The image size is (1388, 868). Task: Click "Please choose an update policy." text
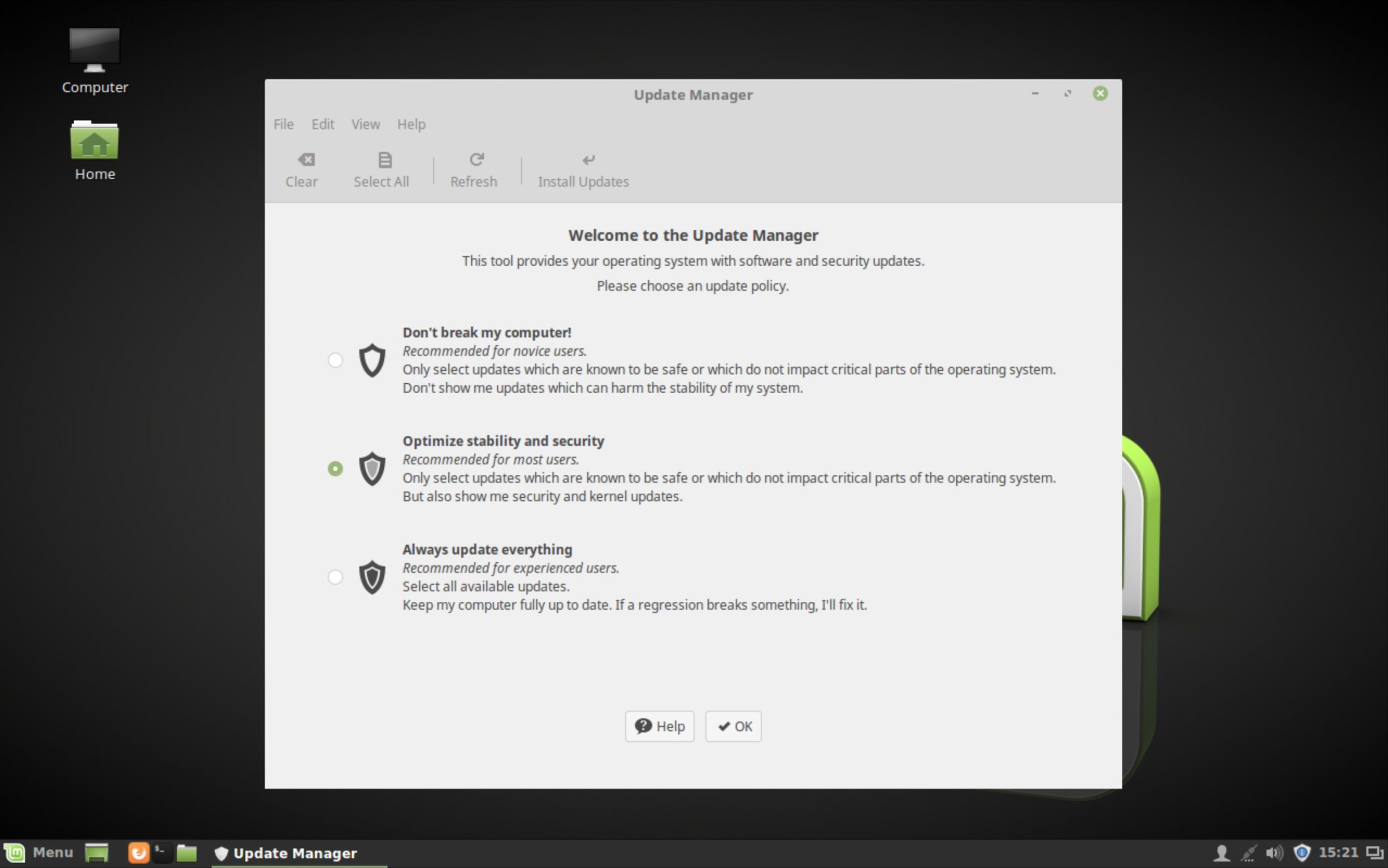coord(693,286)
